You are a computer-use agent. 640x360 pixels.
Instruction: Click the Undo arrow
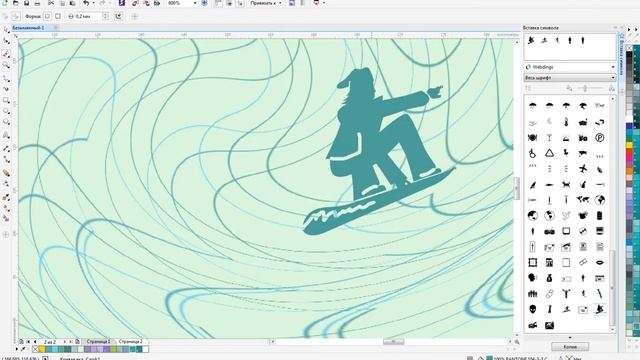tap(86, 3)
